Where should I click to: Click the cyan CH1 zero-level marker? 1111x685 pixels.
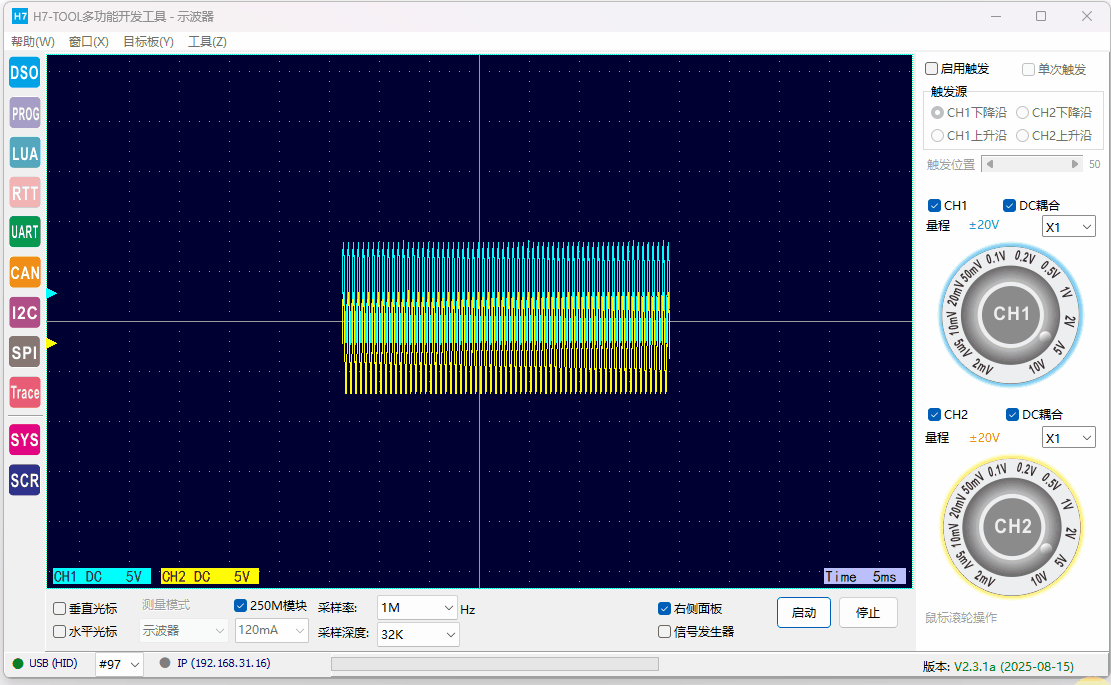(x=52, y=293)
